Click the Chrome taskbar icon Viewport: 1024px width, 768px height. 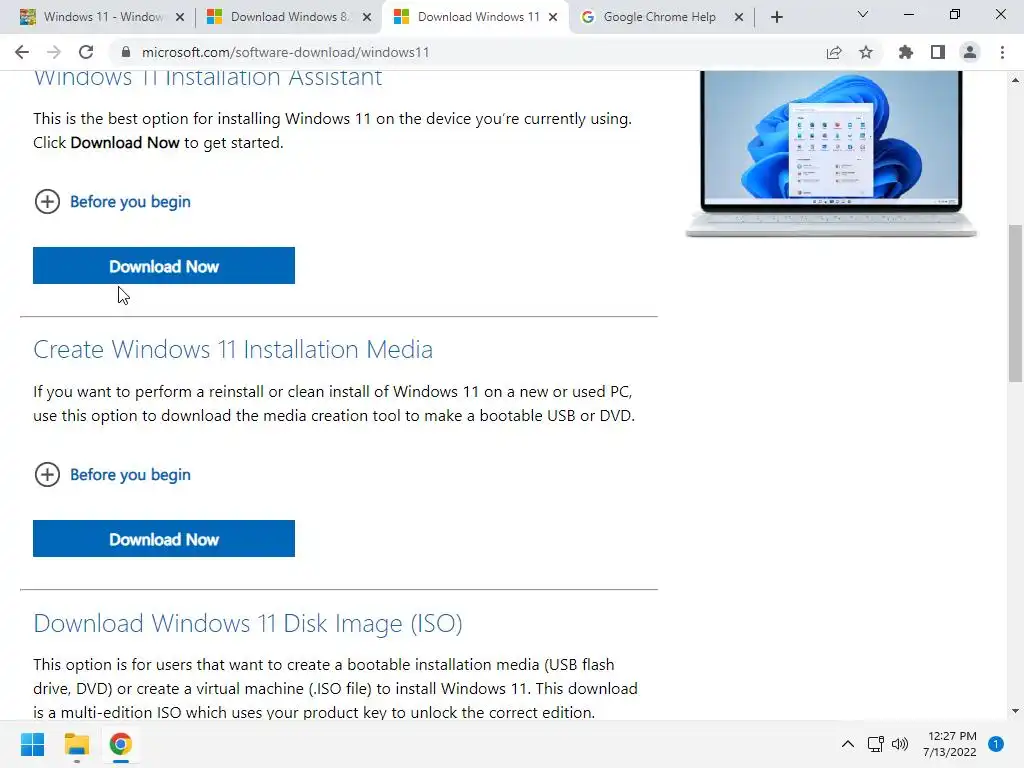[120, 744]
